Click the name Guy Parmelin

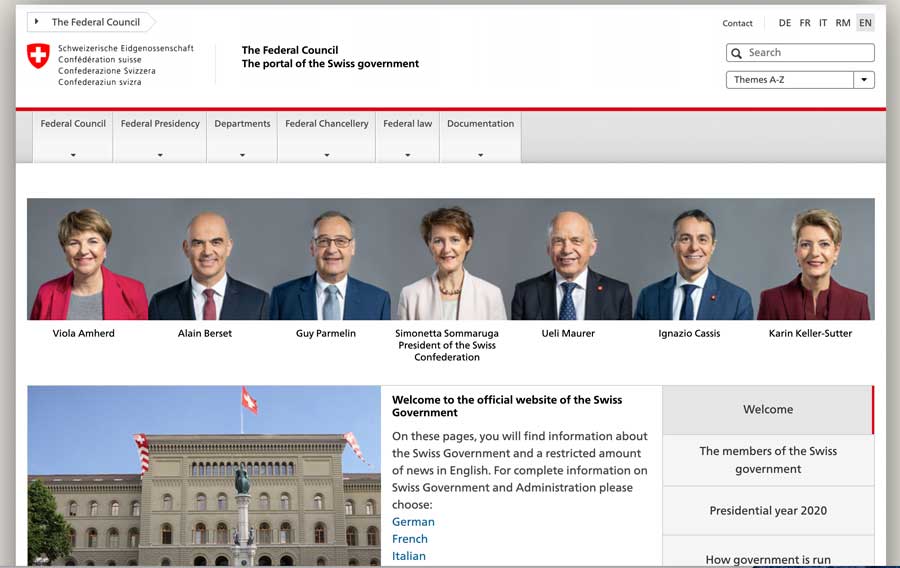pos(326,333)
